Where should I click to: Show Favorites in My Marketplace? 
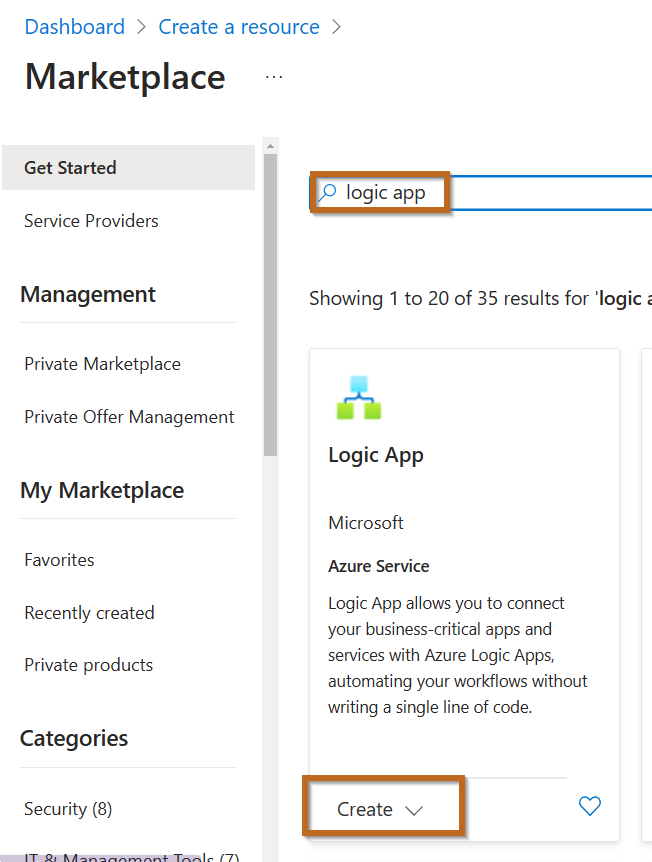click(x=59, y=560)
